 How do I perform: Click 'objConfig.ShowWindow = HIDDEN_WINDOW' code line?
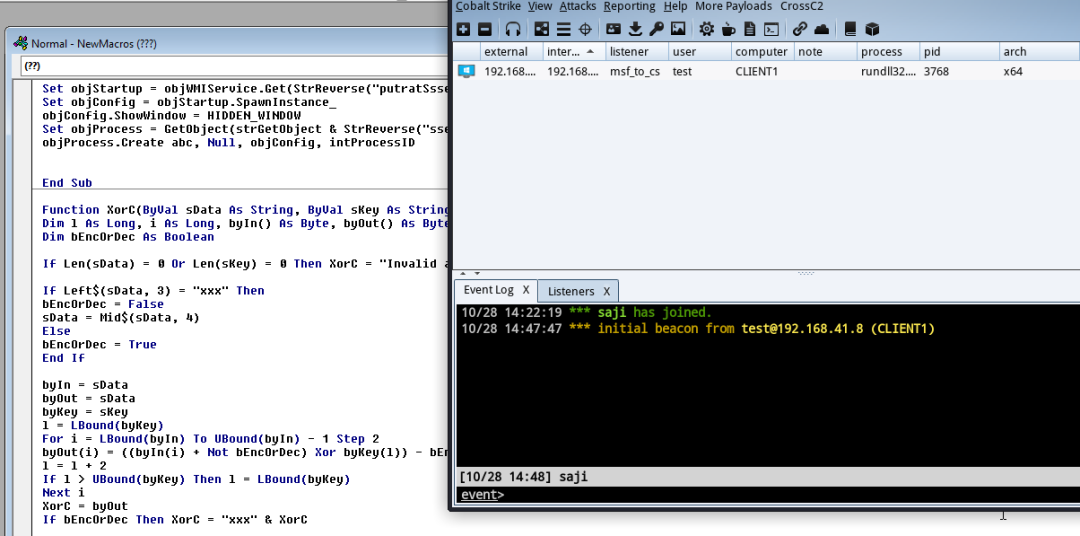[x=172, y=116]
